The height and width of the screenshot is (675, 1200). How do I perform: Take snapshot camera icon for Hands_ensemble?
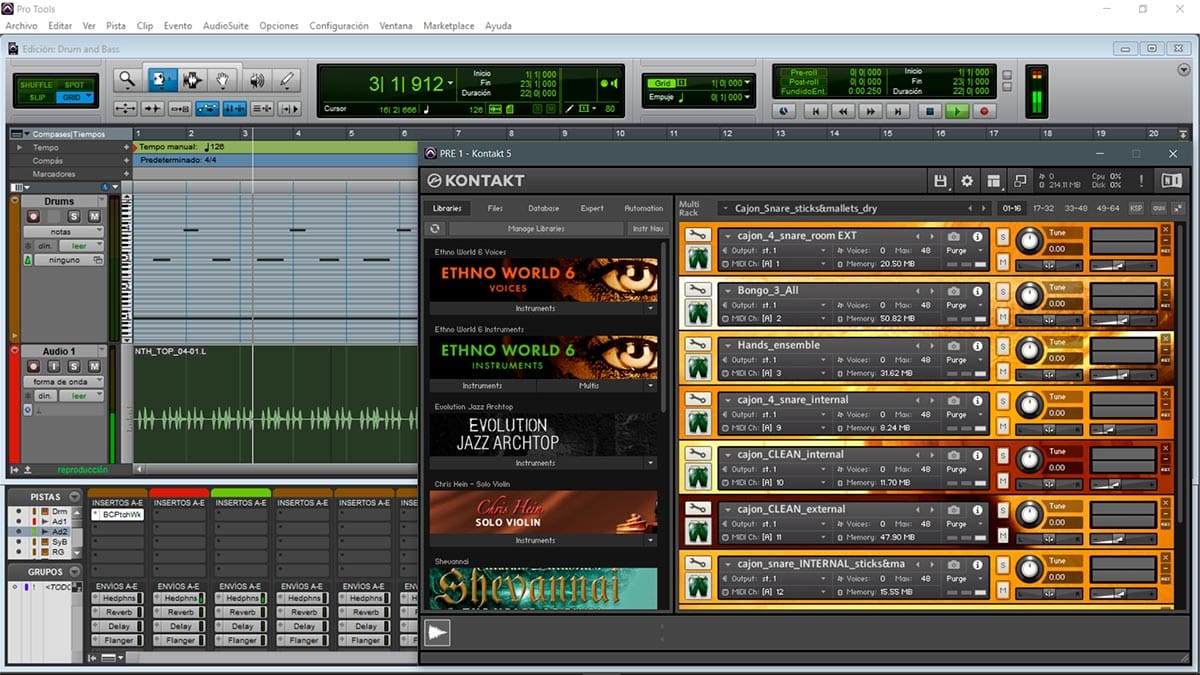(x=955, y=345)
